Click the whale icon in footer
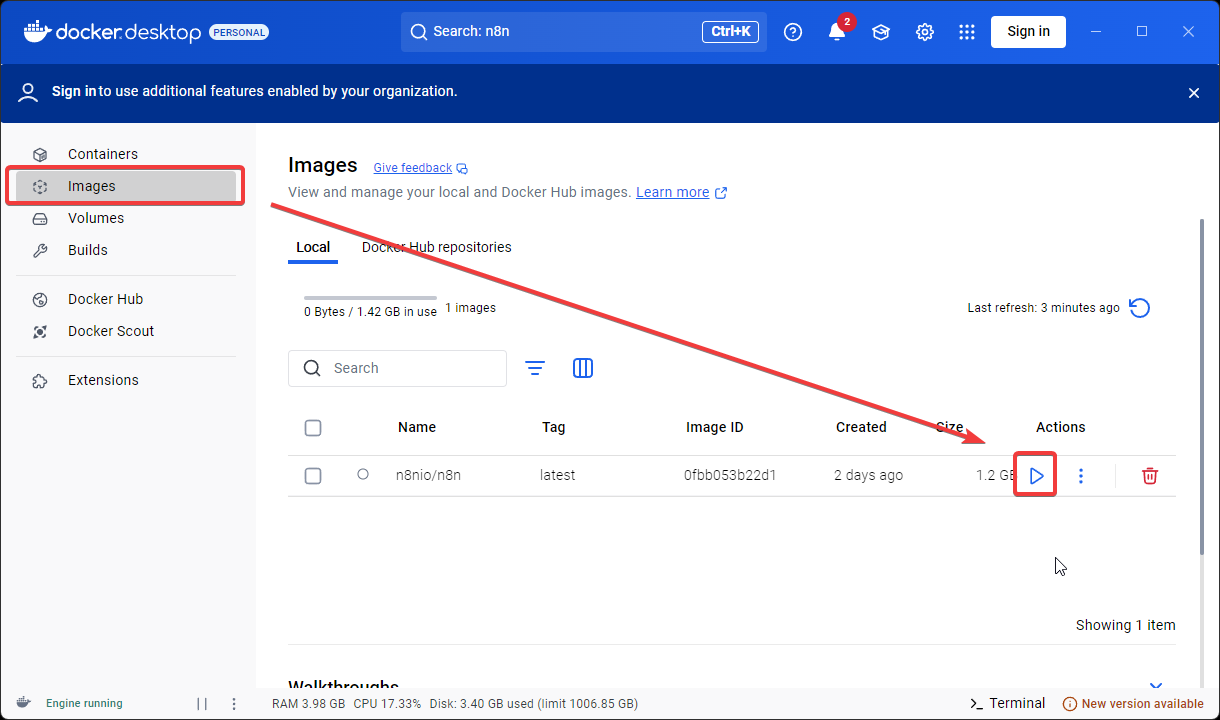This screenshot has width=1220, height=720. pos(23,703)
